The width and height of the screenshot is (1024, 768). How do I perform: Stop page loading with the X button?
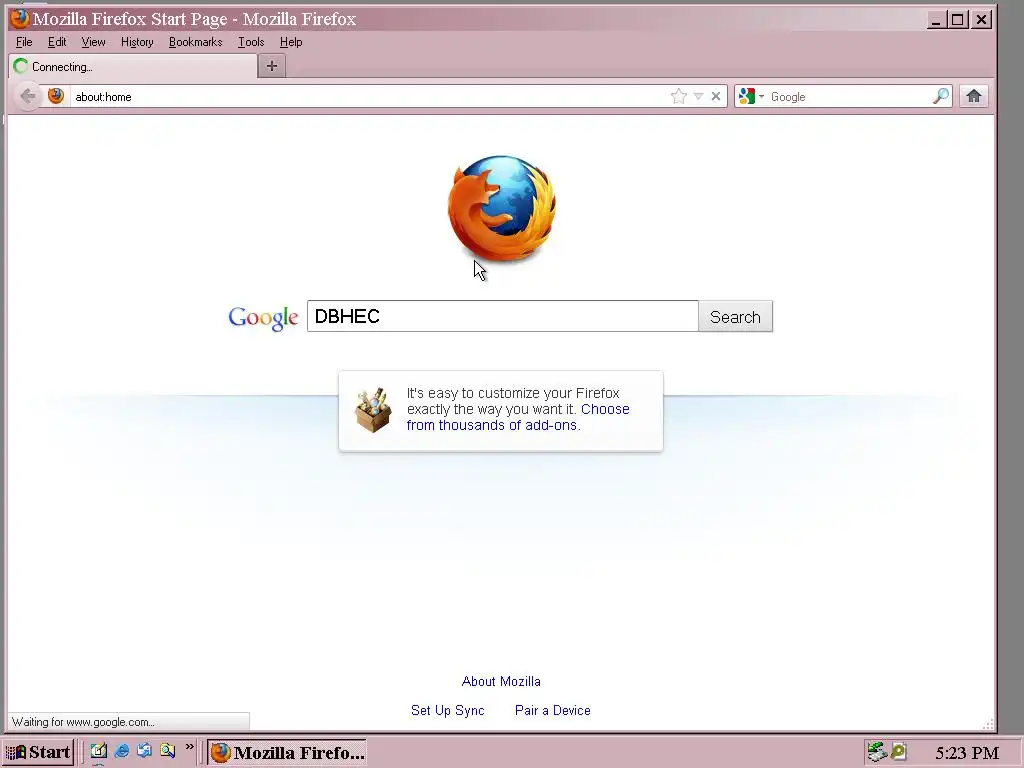click(716, 97)
